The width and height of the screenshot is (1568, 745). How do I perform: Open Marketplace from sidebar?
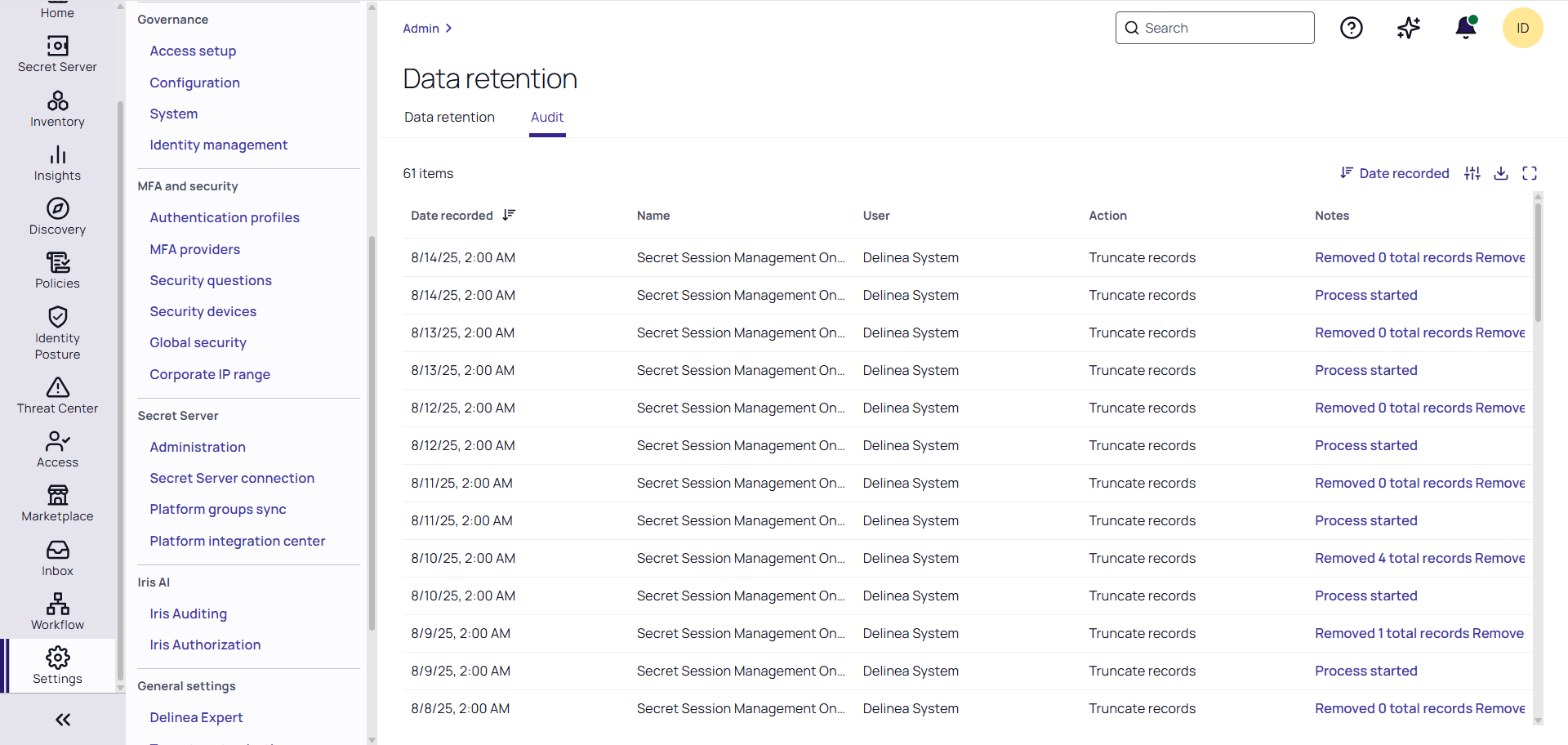coord(57,503)
